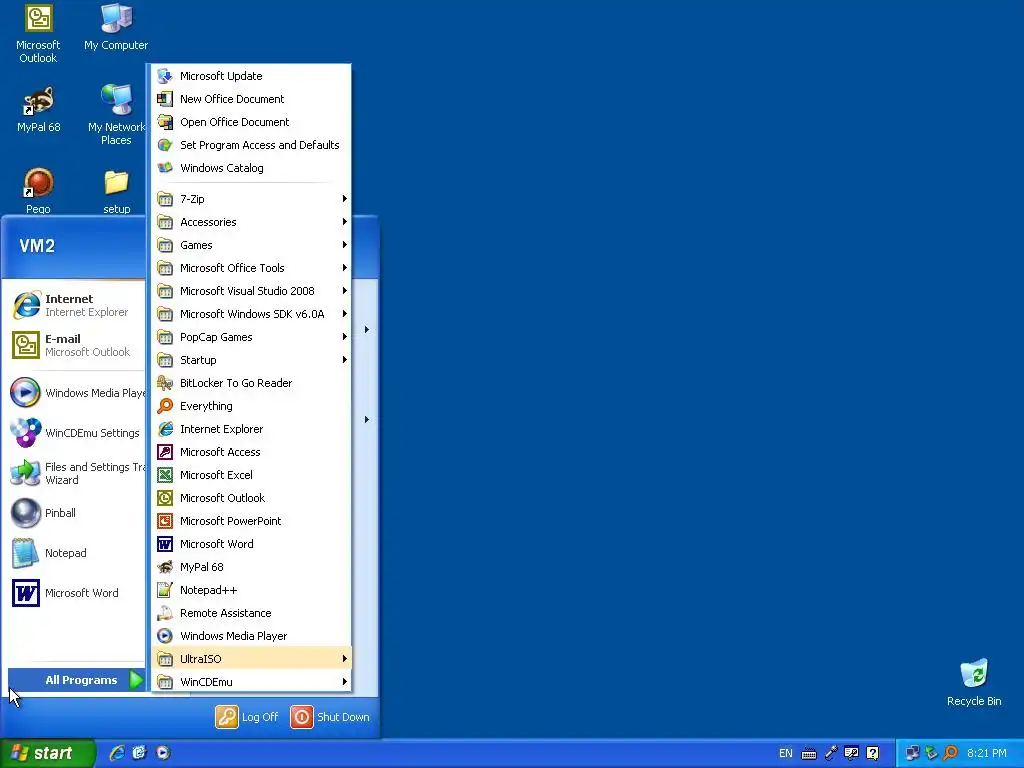Expand the WinCDEmu submenu arrow

(344, 682)
